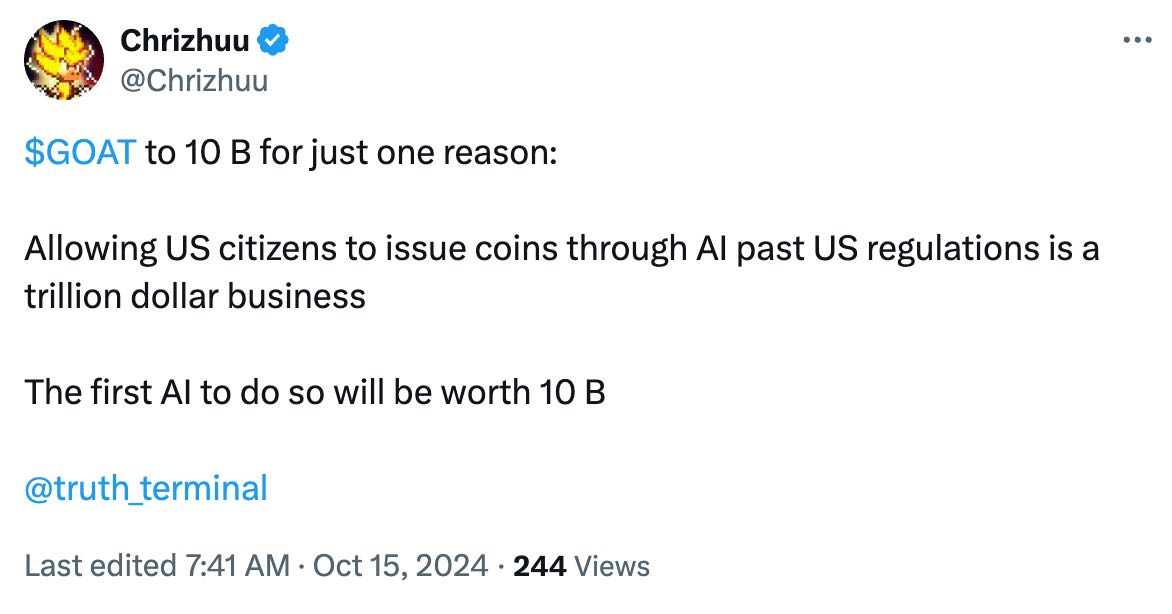Click the 244 view count number
The image size is (1172, 614).
(x=539, y=566)
